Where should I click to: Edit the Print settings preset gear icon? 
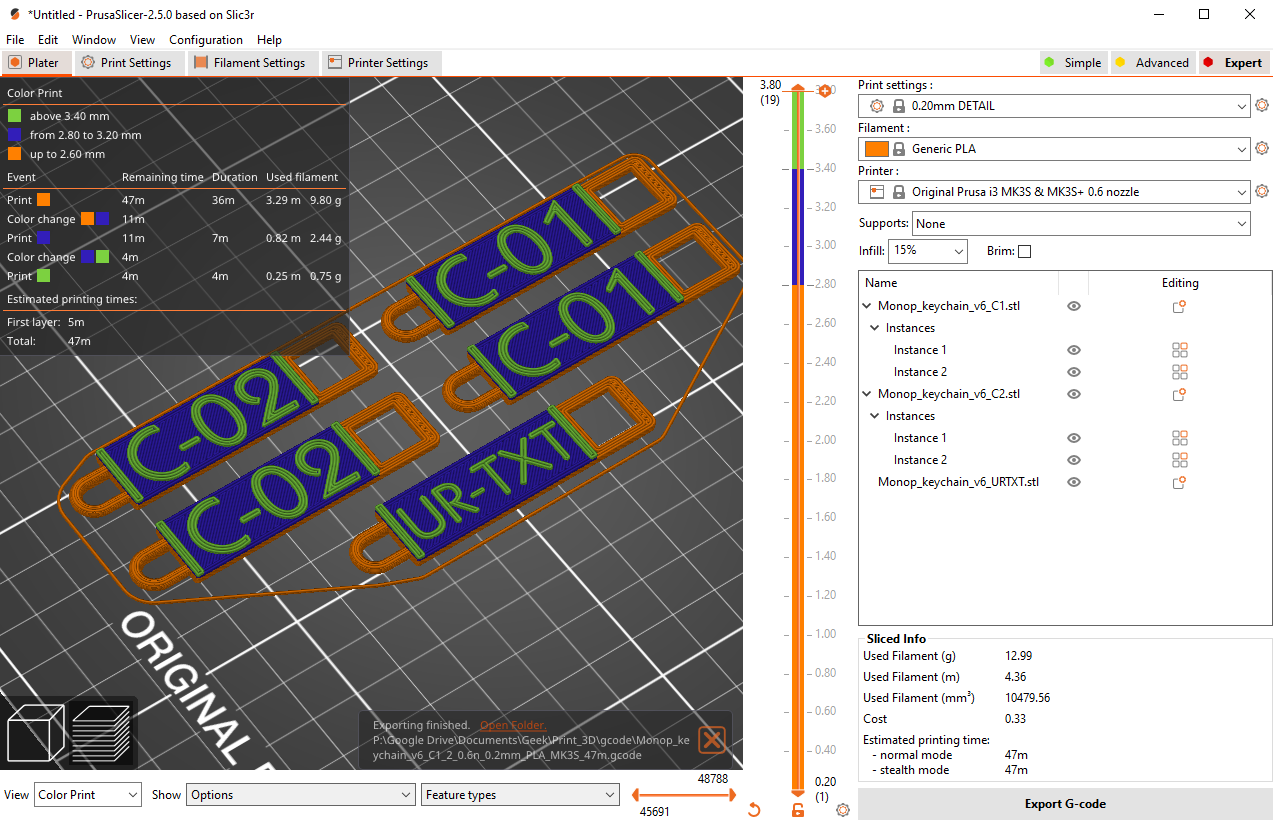point(1262,106)
